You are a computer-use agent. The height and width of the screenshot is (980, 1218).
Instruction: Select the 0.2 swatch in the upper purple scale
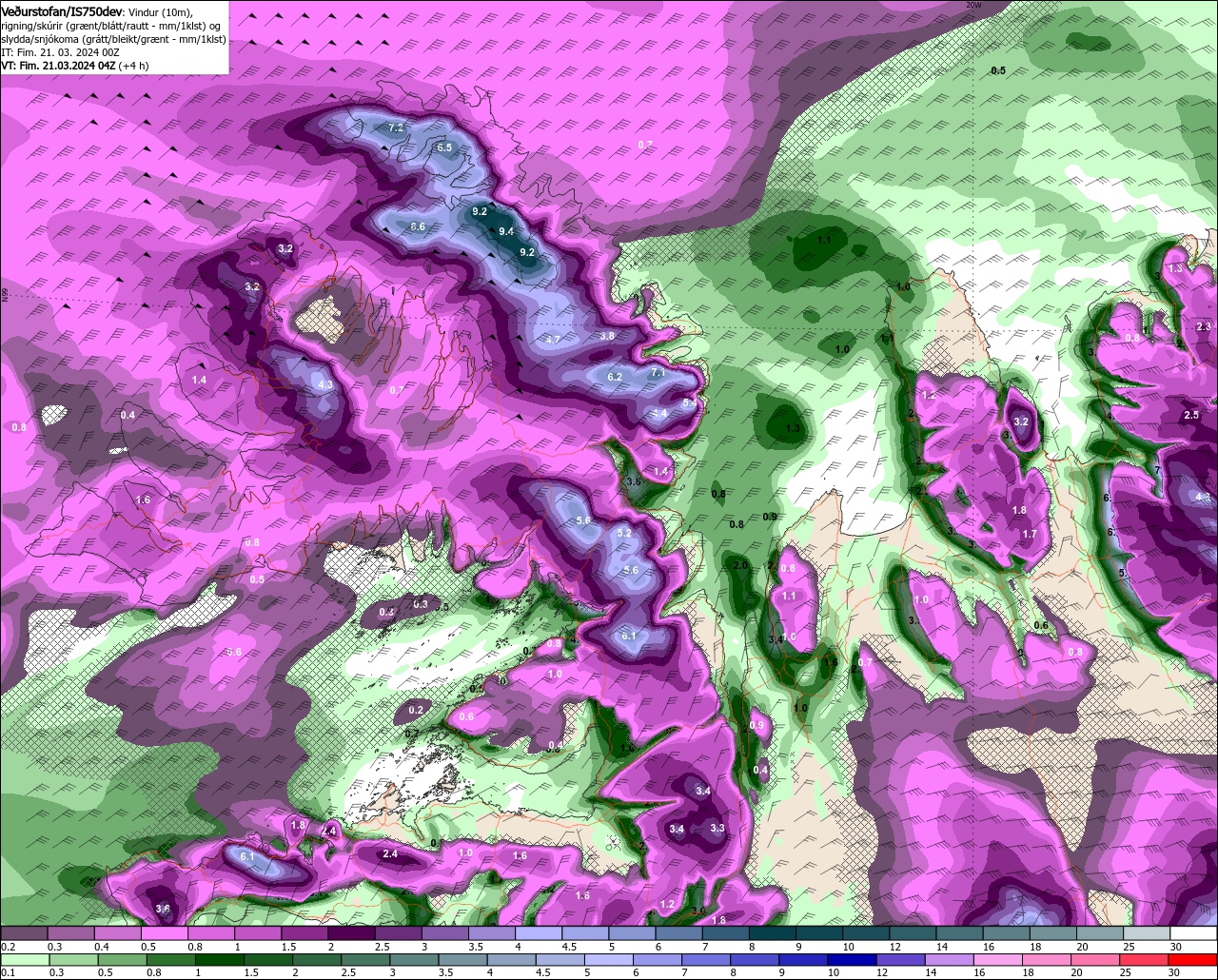point(24,933)
